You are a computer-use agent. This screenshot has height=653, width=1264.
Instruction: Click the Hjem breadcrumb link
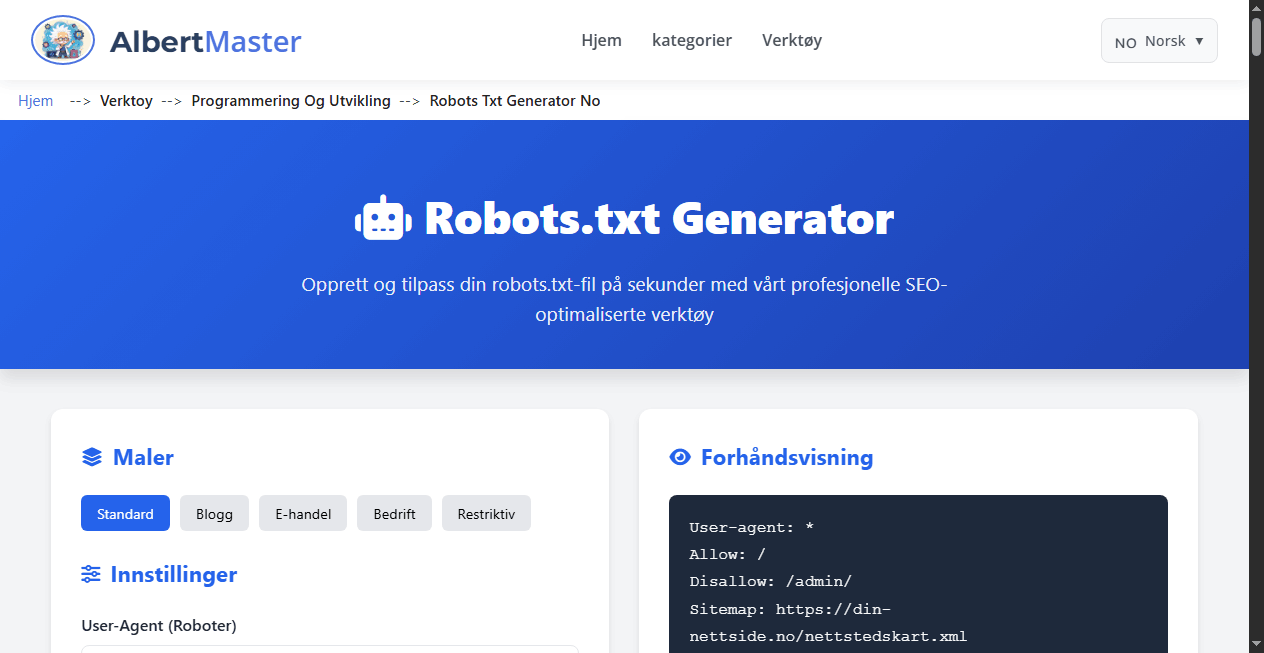click(x=35, y=101)
